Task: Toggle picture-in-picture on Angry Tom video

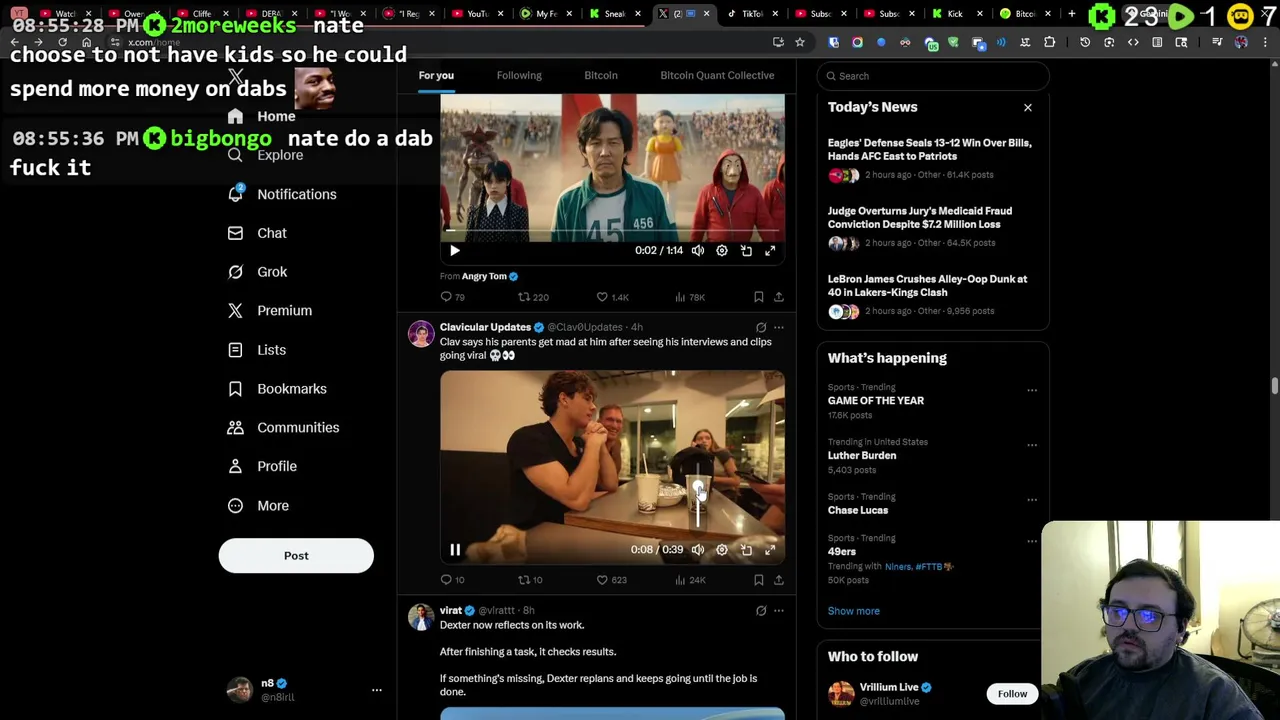Action: coord(746,251)
